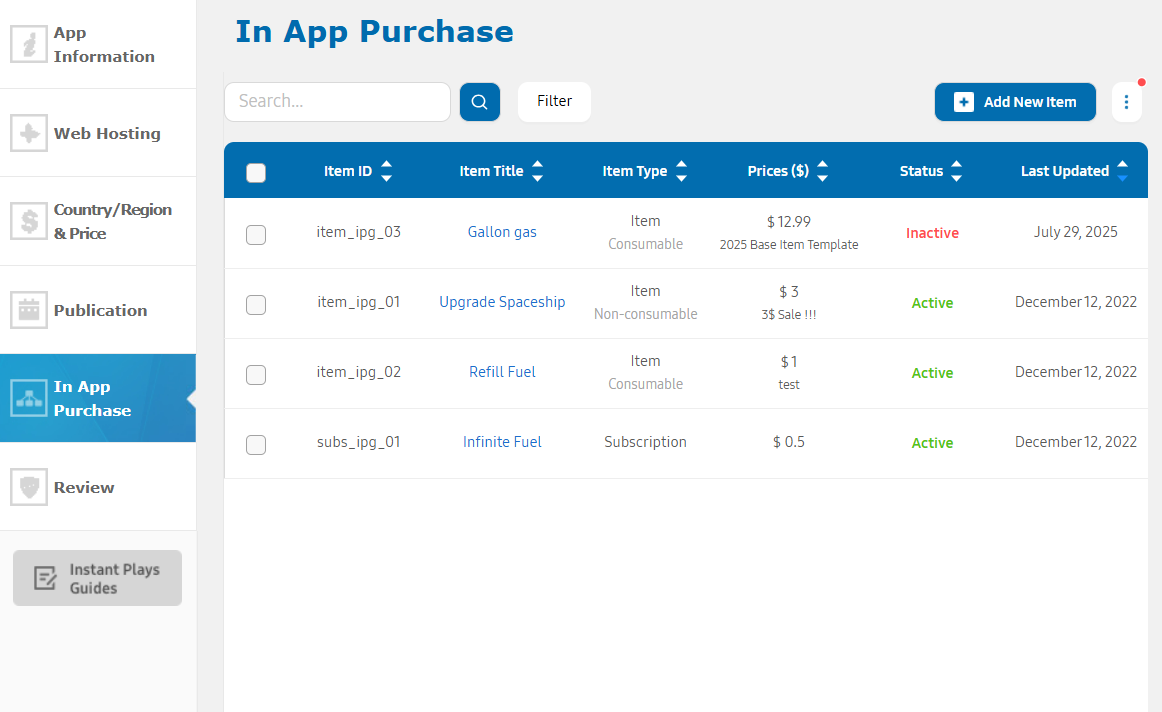Viewport: 1162px width, 712px height.
Task: Click the App Information sidebar icon
Action: click(29, 44)
